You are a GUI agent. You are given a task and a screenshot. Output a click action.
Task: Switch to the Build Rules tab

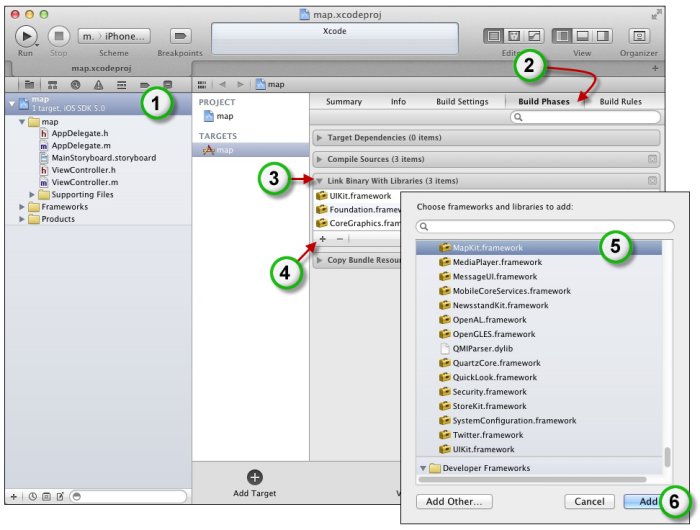click(x=621, y=101)
